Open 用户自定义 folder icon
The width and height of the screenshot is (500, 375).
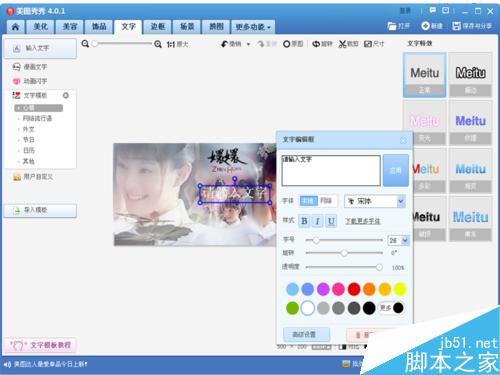(x=17, y=177)
